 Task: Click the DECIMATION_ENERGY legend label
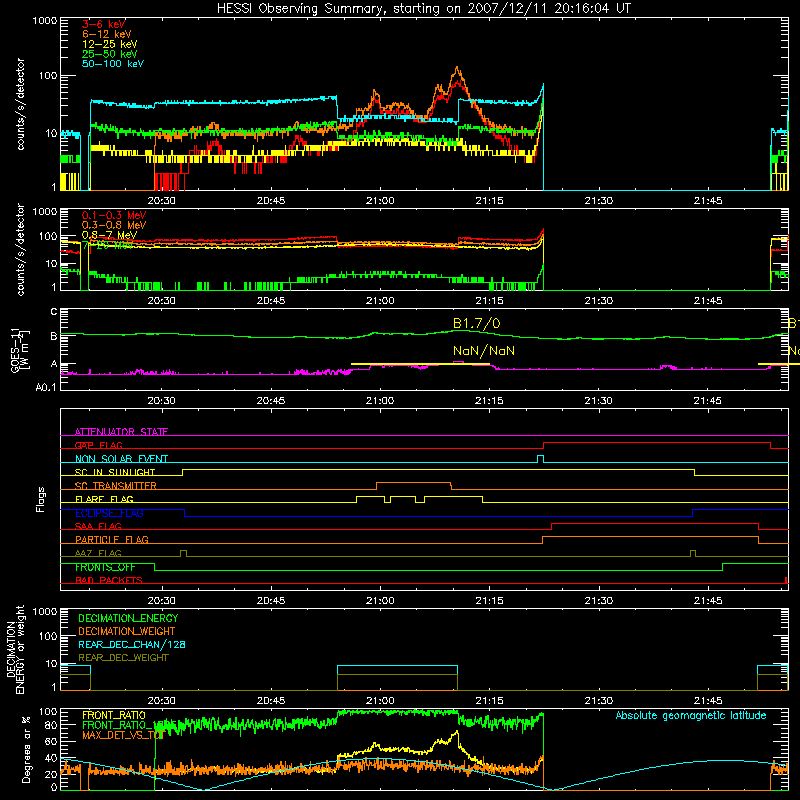(128, 618)
